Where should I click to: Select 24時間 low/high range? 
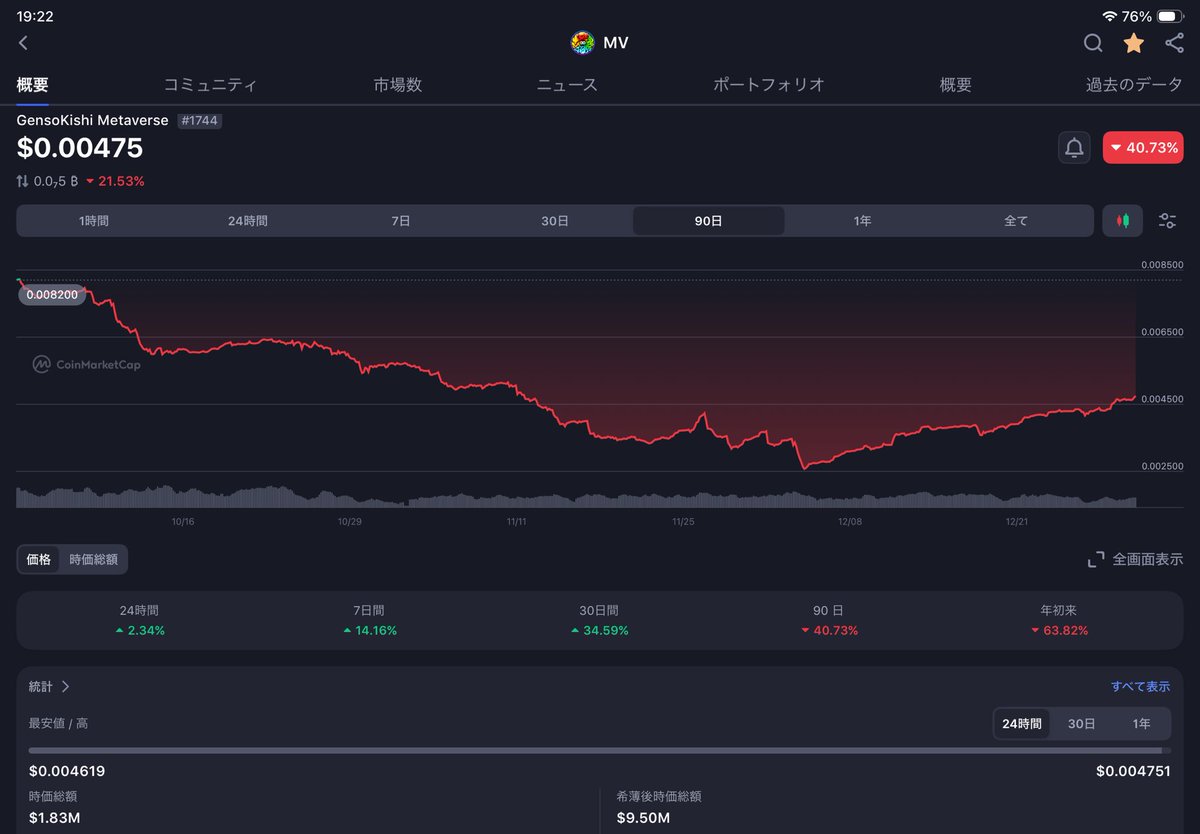[x=1022, y=723]
